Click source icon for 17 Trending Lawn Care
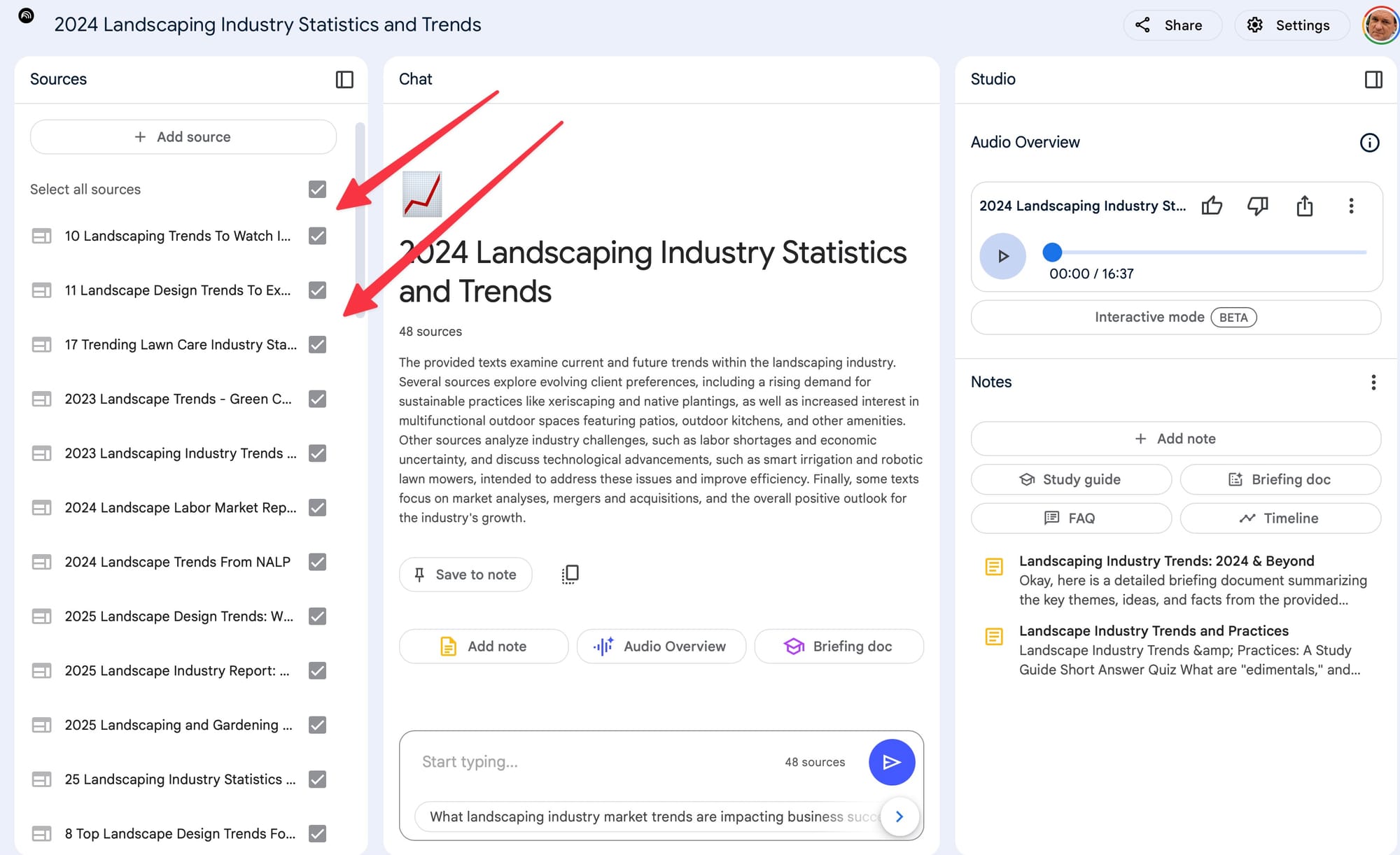1400x855 pixels. pos(41,345)
